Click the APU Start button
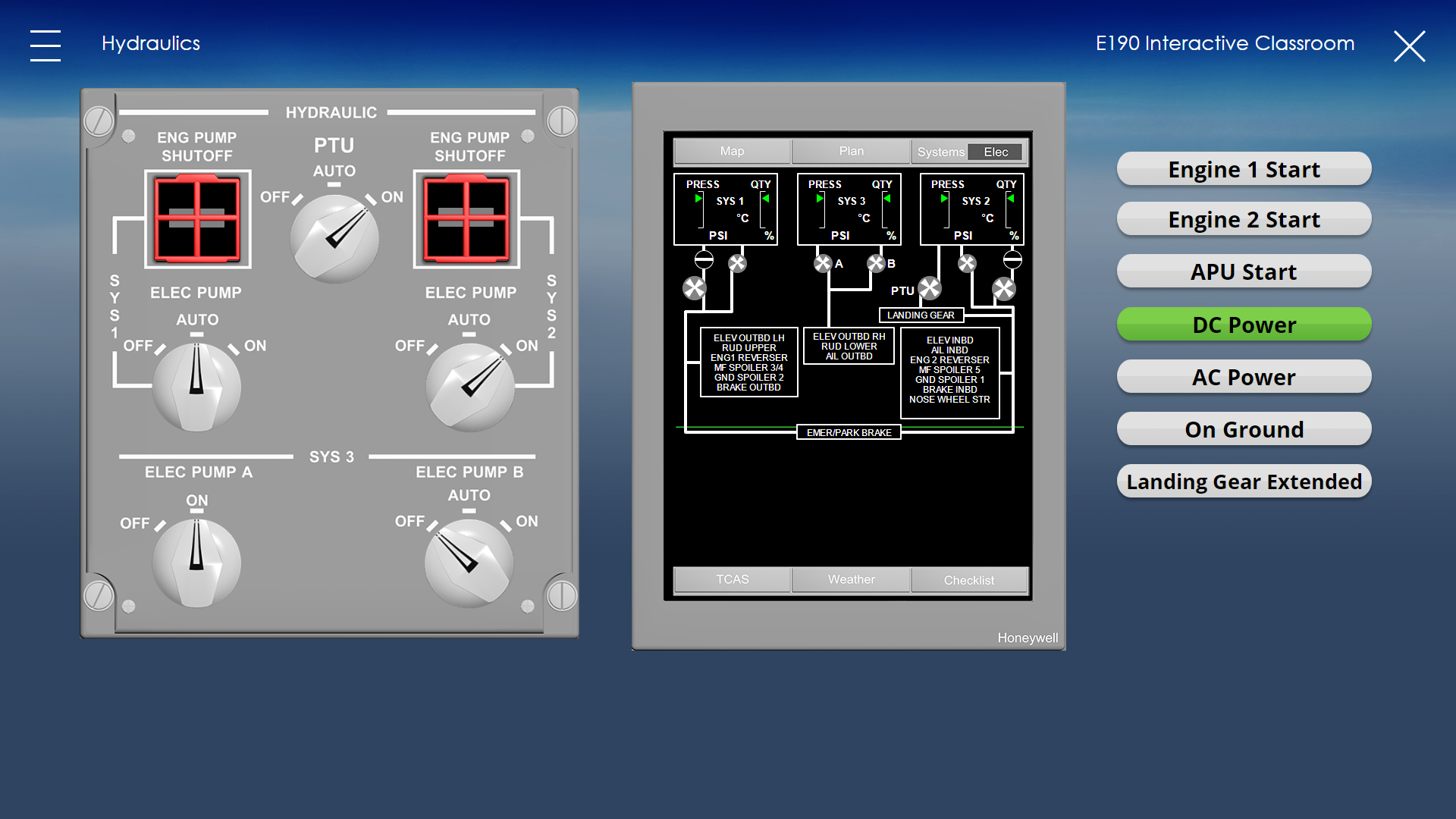Viewport: 1456px width, 819px height. click(1244, 271)
